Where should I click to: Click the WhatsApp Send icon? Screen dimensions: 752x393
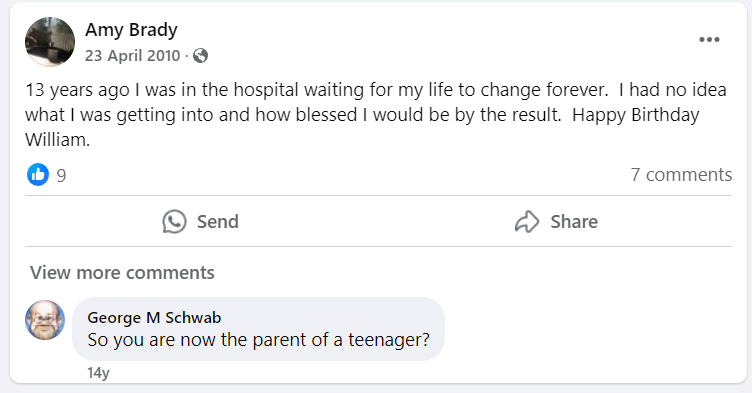[x=174, y=222]
